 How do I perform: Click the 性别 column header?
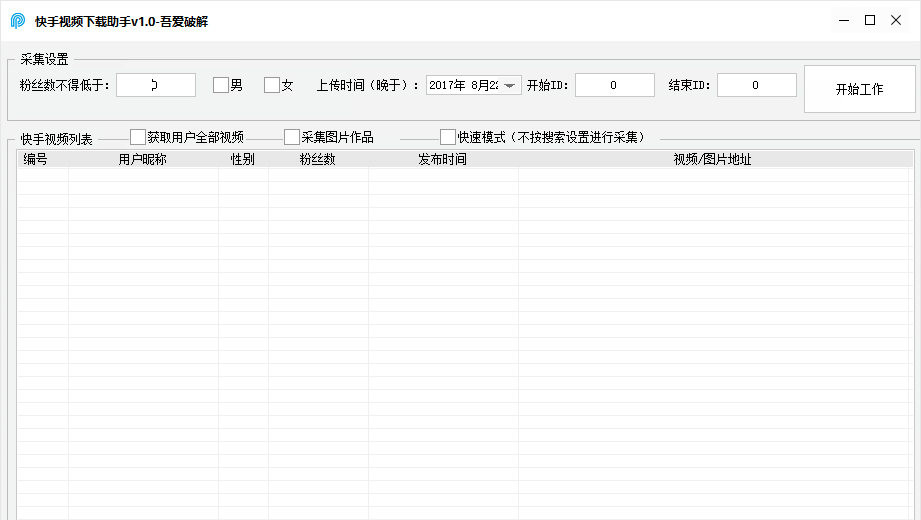(x=243, y=159)
